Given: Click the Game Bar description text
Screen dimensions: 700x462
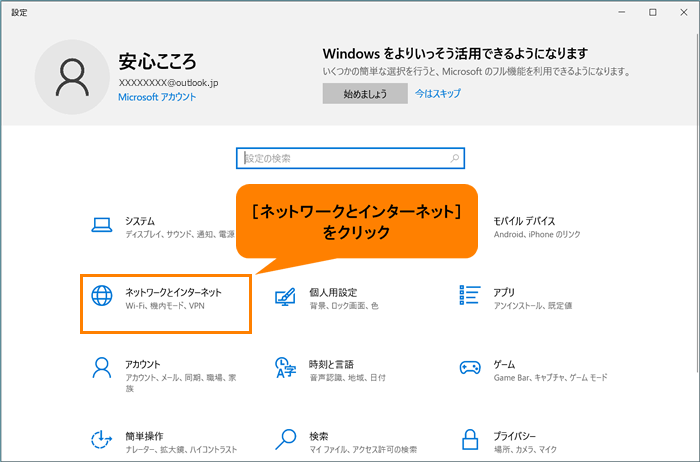Looking at the screenshot, I should click(x=550, y=378).
